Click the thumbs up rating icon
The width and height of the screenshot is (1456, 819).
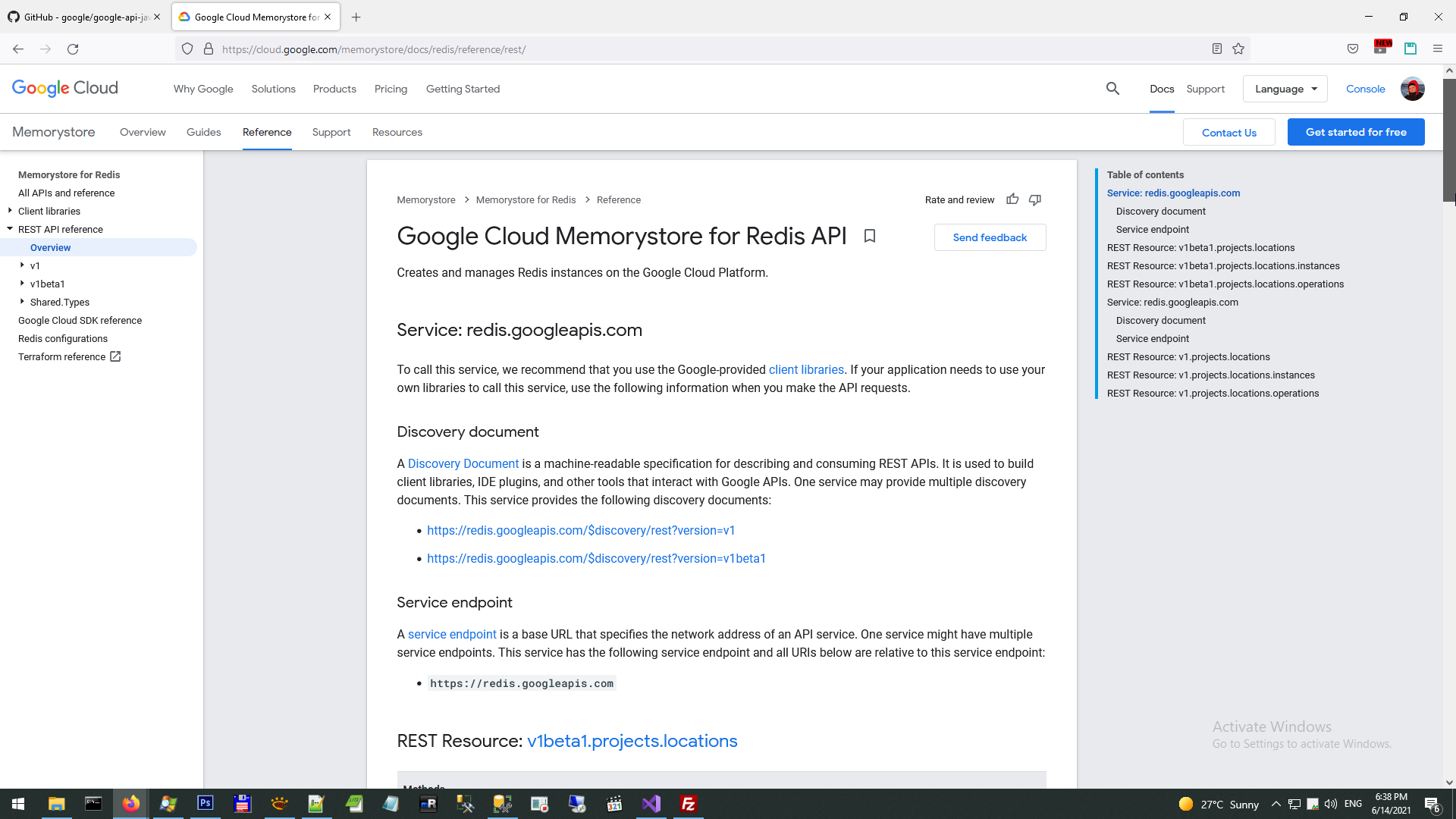coord(1012,199)
